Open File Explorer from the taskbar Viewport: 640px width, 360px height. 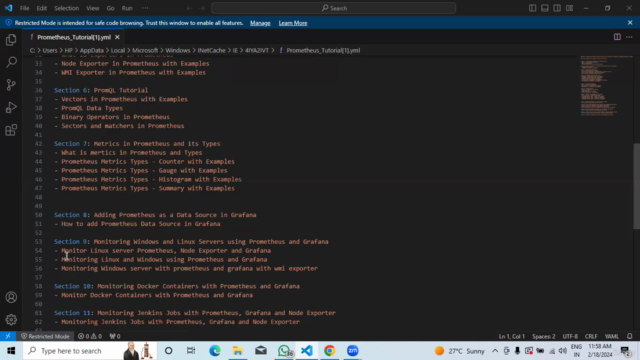coord(238,351)
